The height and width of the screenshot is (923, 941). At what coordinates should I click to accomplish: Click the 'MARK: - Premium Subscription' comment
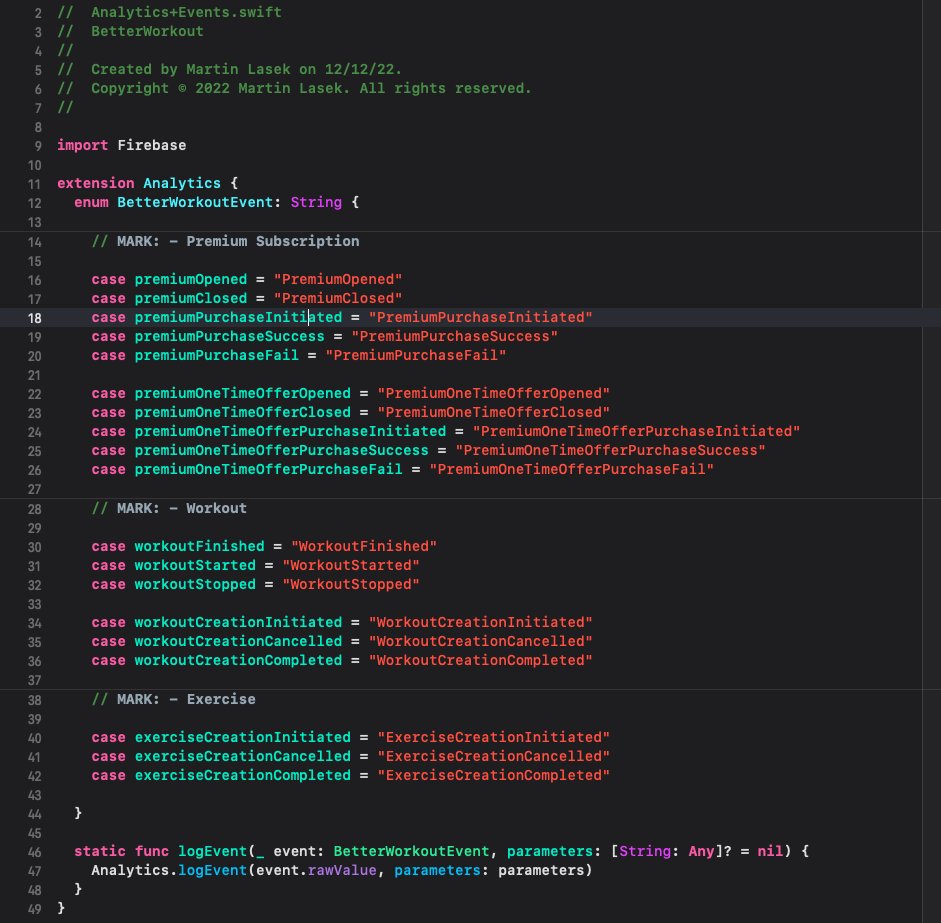click(225, 241)
